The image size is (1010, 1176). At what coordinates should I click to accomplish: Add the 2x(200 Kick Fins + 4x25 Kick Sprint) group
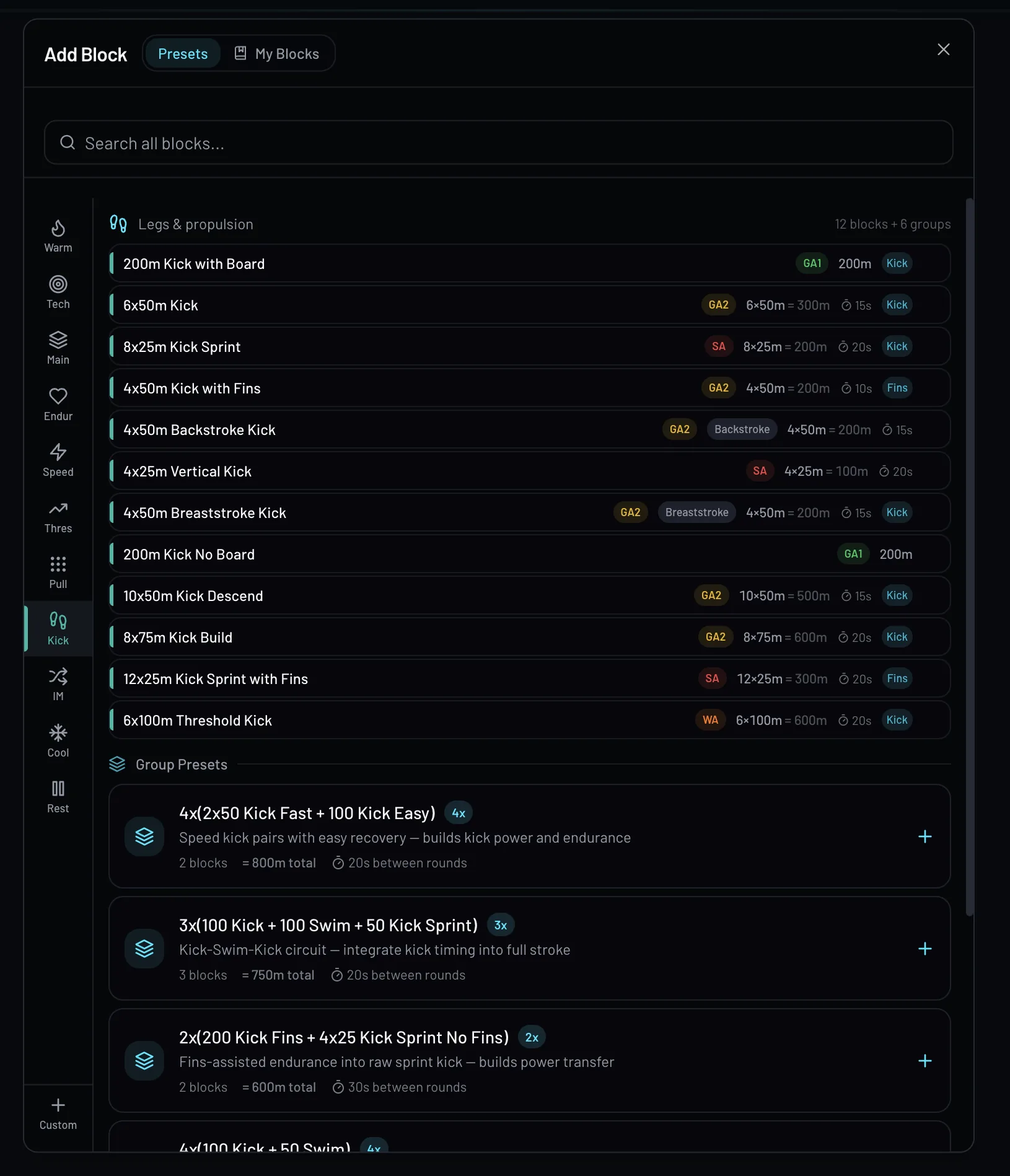(x=924, y=1061)
